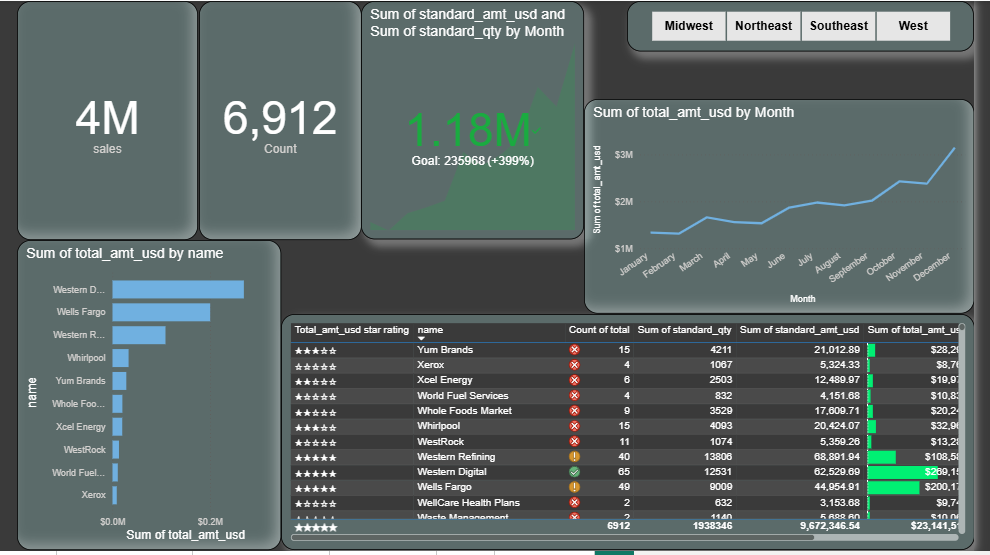Select the Southeast slicer button
The height and width of the screenshot is (555, 990).
838,26
